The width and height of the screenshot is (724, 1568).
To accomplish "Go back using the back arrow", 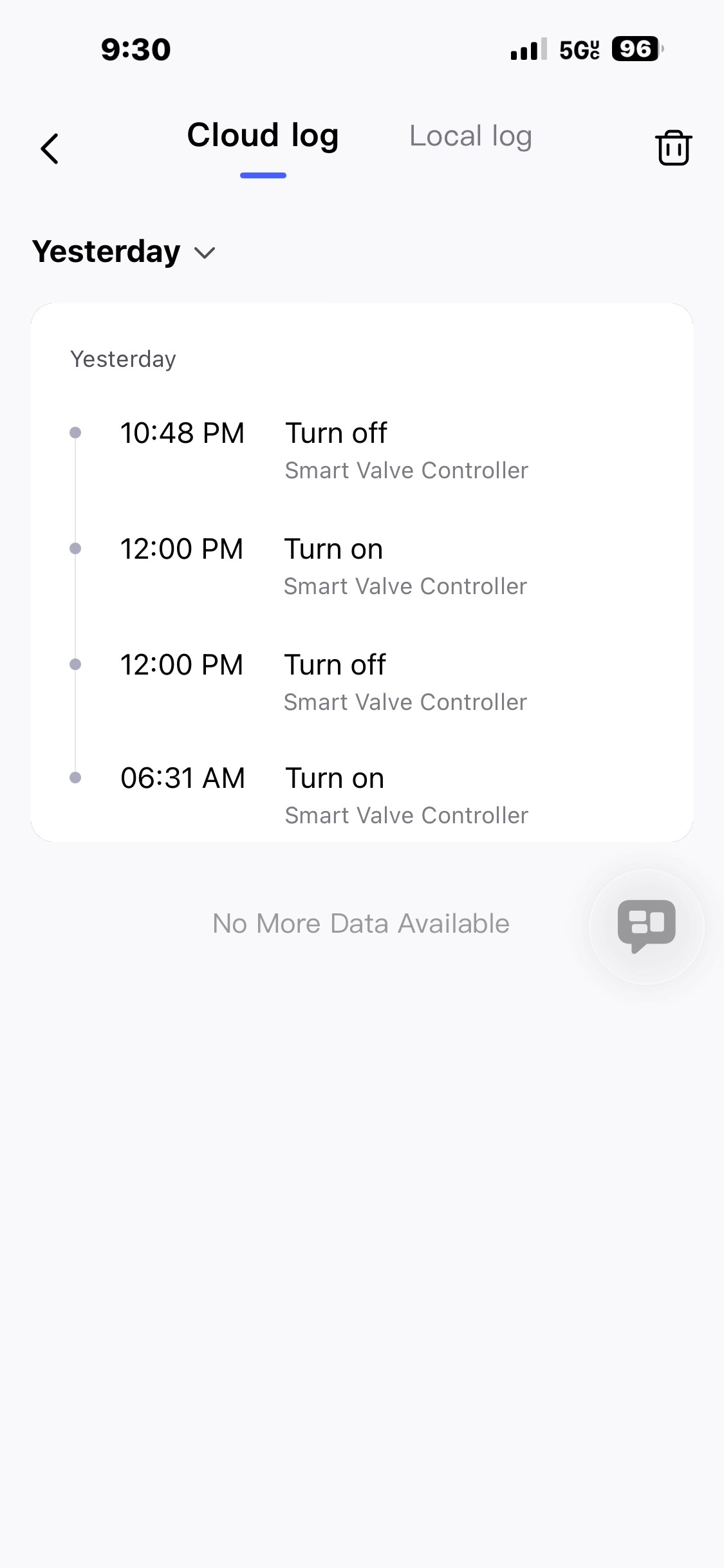I will 50,149.
